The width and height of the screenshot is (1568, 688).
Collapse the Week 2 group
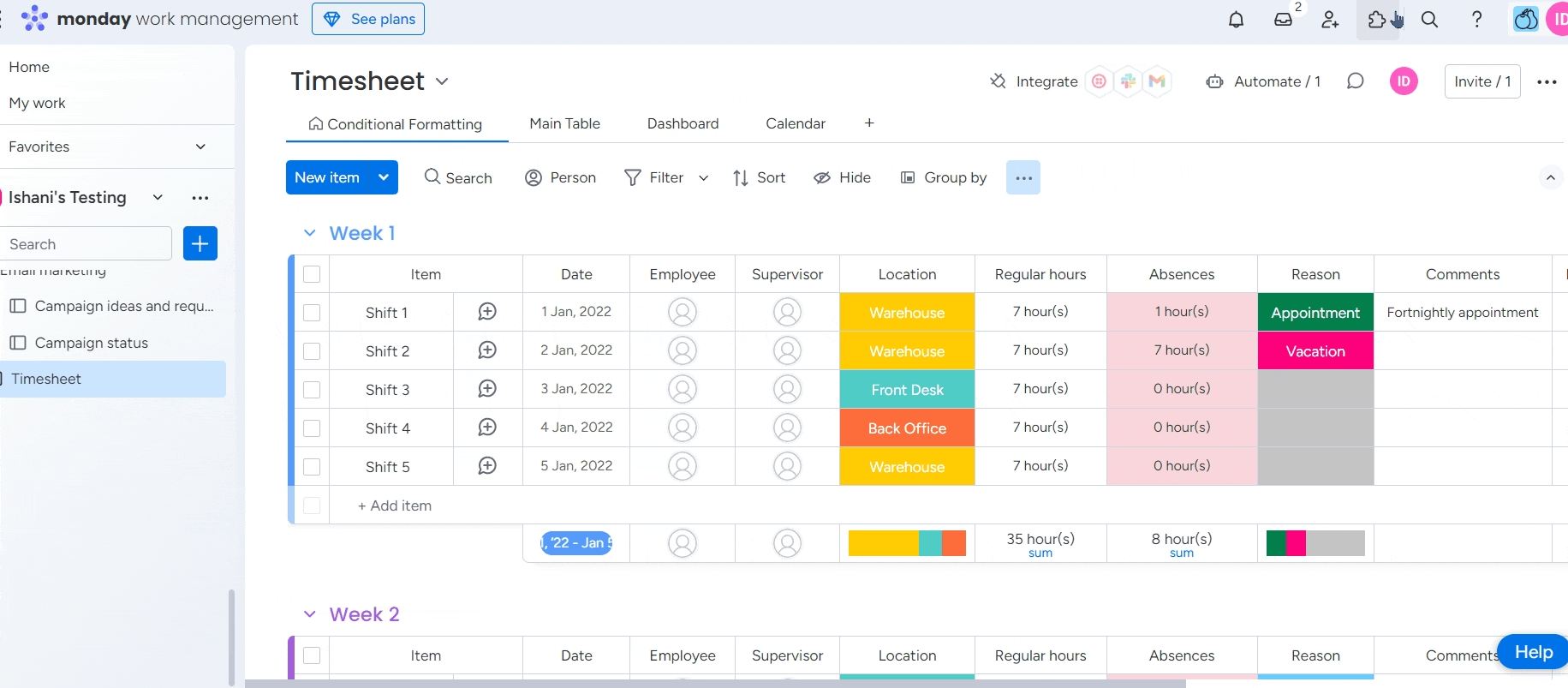click(x=310, y=614)
